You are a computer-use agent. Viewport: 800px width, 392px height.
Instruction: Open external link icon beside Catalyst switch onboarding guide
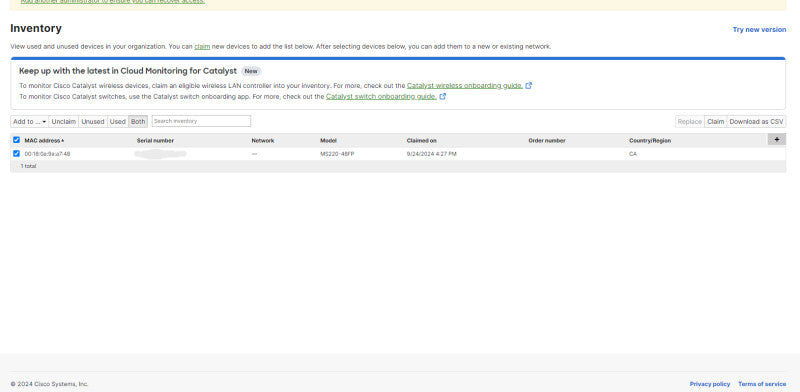point(443,96)
